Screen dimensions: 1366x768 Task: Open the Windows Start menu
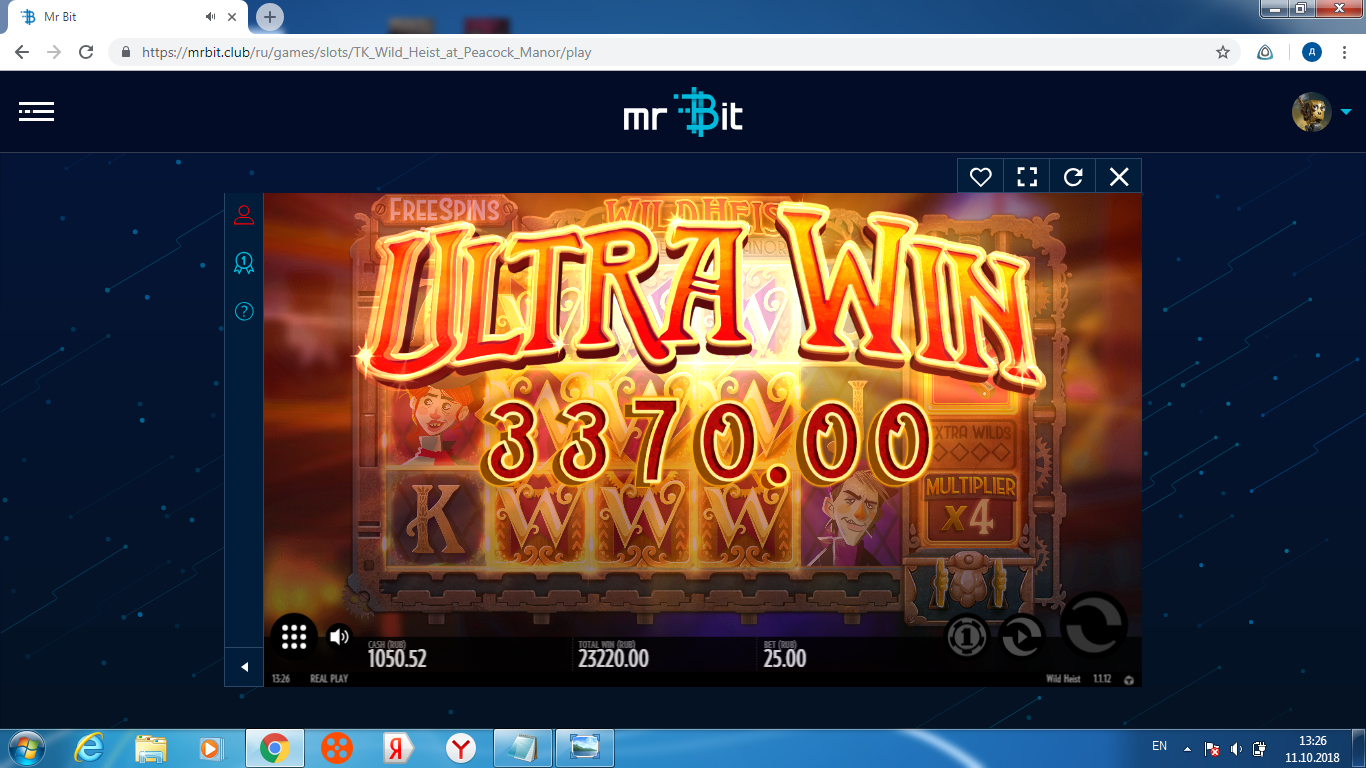pyautogui.click(x=26, y=748)
